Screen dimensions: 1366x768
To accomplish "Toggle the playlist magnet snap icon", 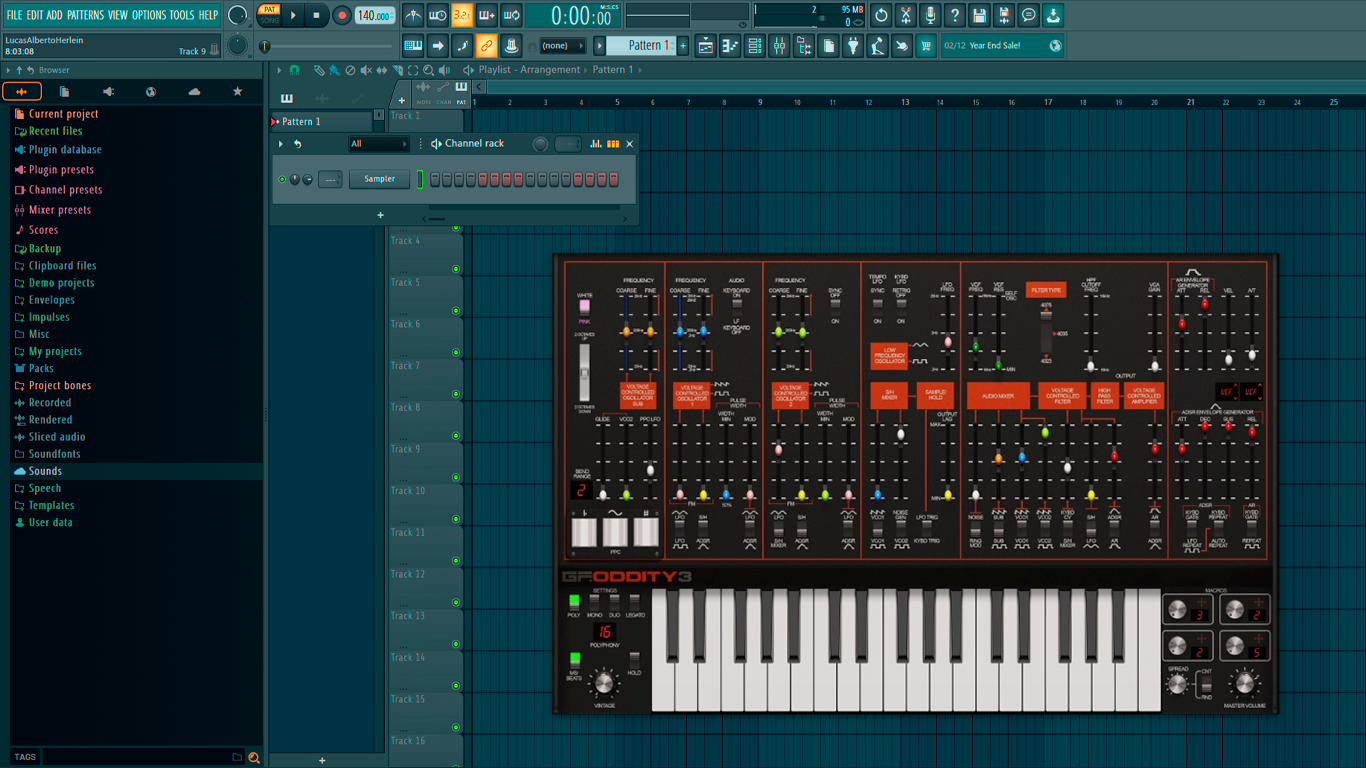I will pos(294,70).
